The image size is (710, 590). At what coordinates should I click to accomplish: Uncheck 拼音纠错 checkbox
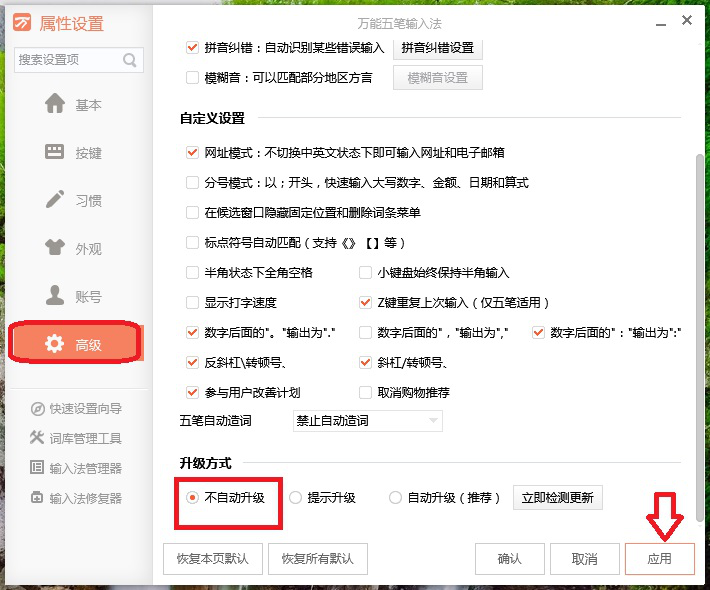(x=192, y=47)
